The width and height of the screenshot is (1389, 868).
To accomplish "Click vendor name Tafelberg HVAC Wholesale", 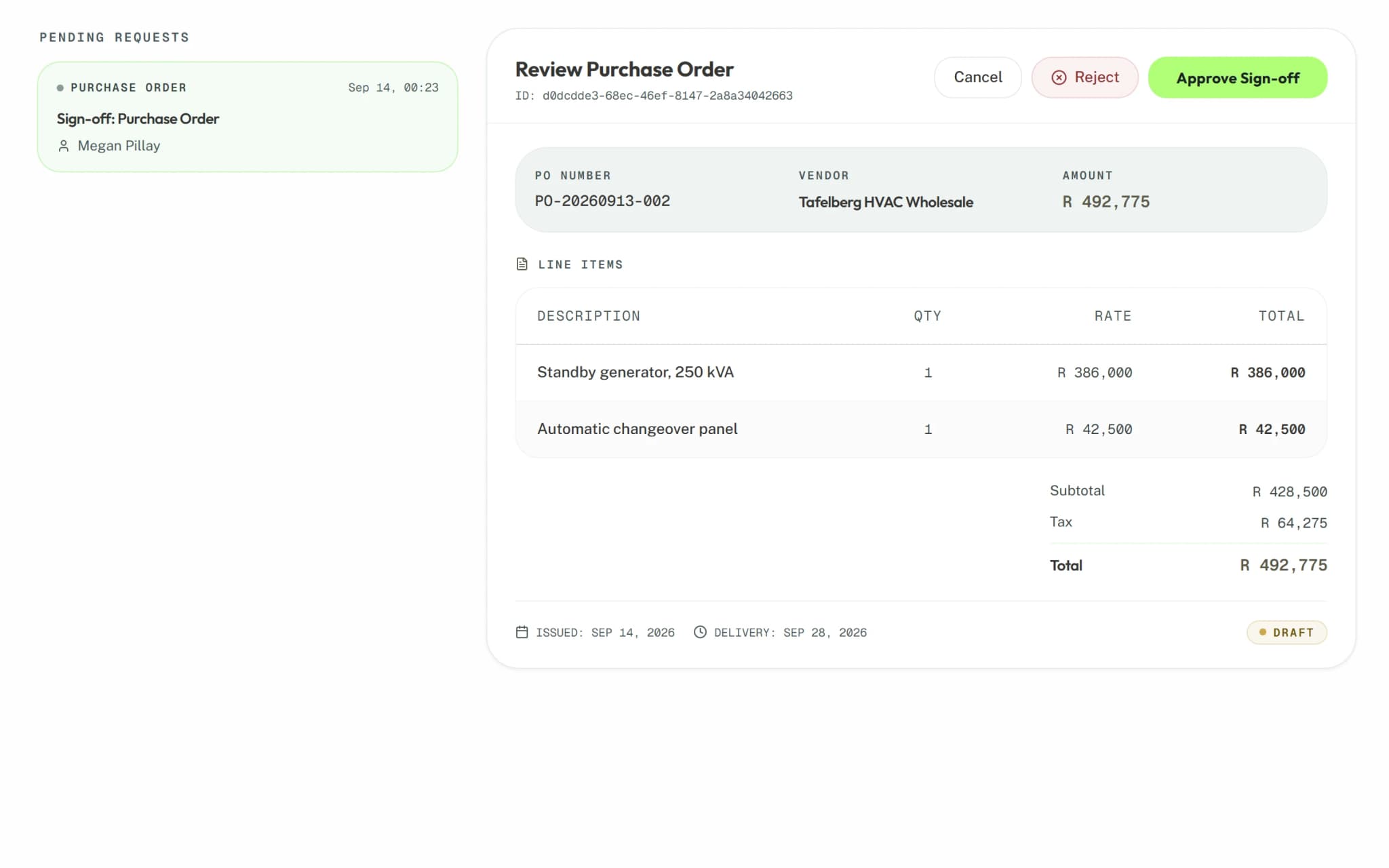I will click(886, 202).
